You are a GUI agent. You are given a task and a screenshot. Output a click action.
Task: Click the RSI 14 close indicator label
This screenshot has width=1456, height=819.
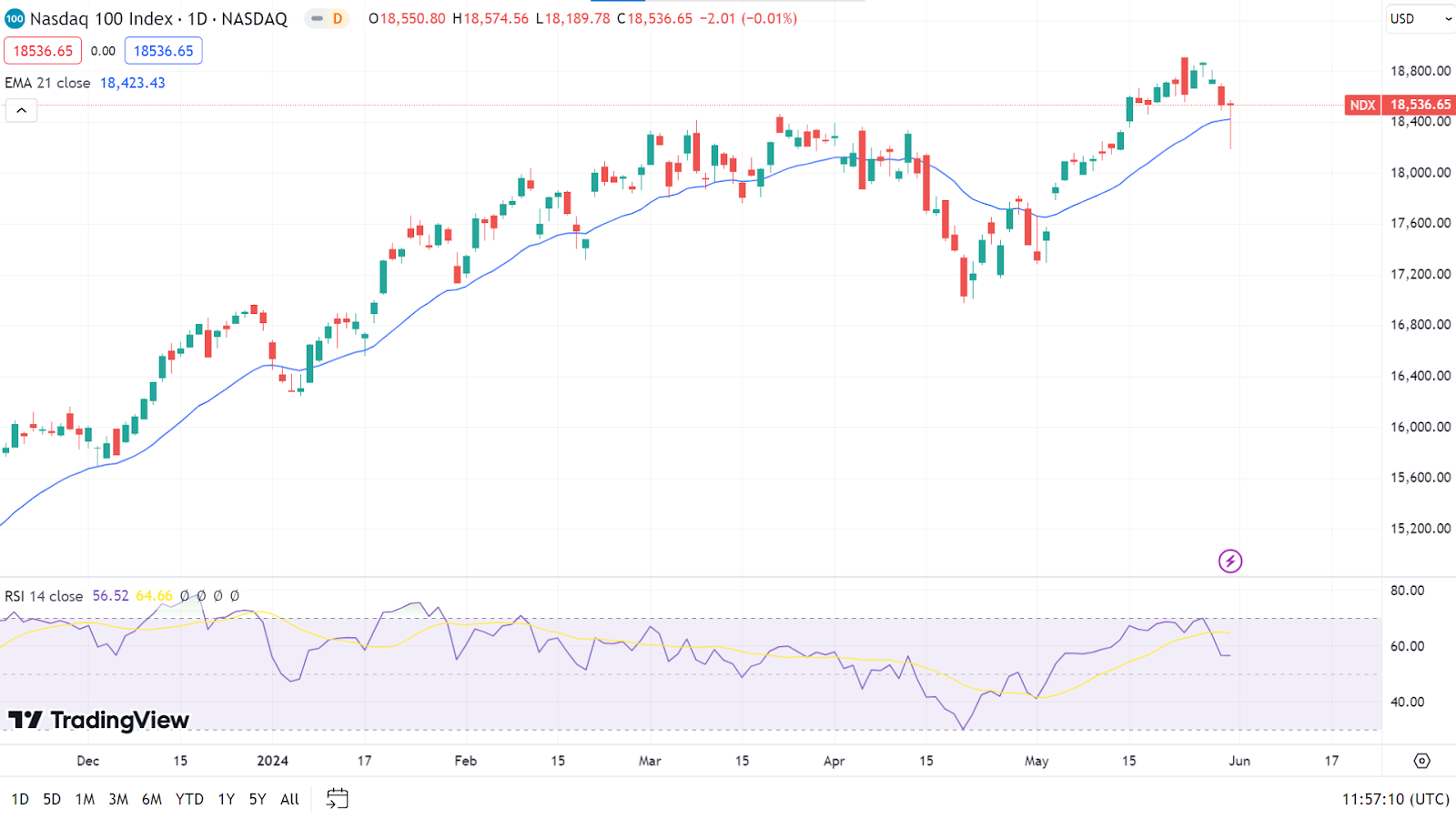click(44, 596)
